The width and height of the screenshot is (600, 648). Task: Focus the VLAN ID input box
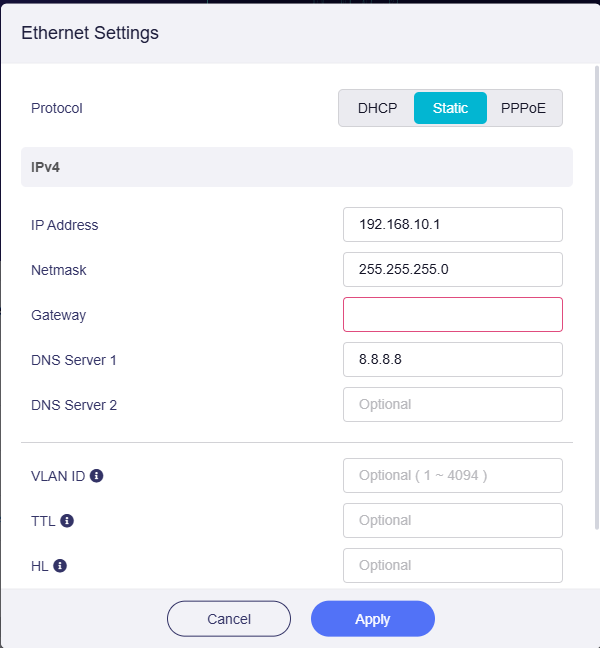coord(452,476)
